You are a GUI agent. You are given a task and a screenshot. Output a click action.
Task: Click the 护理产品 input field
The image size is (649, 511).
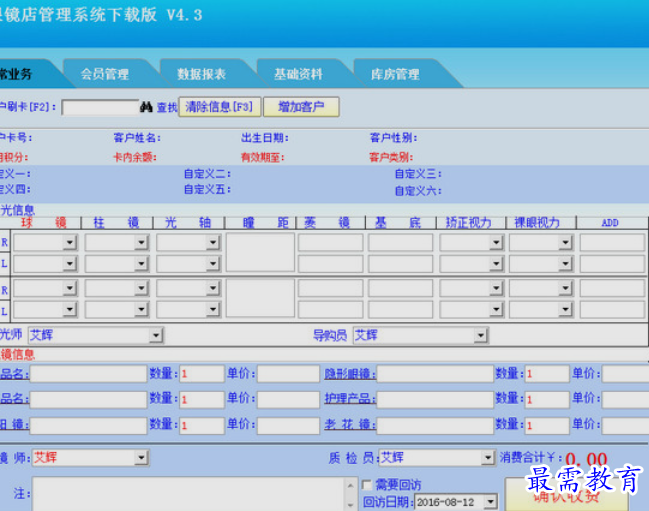tap(435, 399)
